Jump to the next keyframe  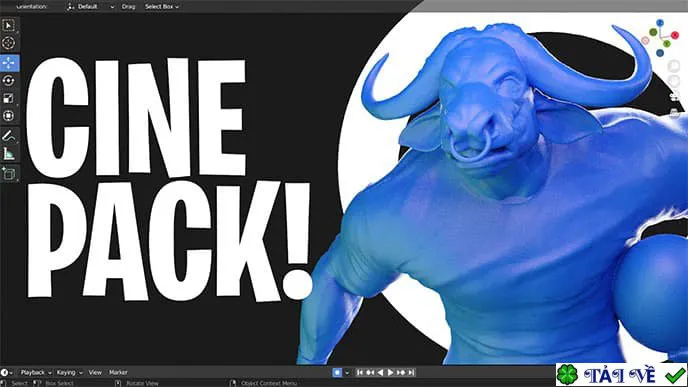click(x=401, y=373)
